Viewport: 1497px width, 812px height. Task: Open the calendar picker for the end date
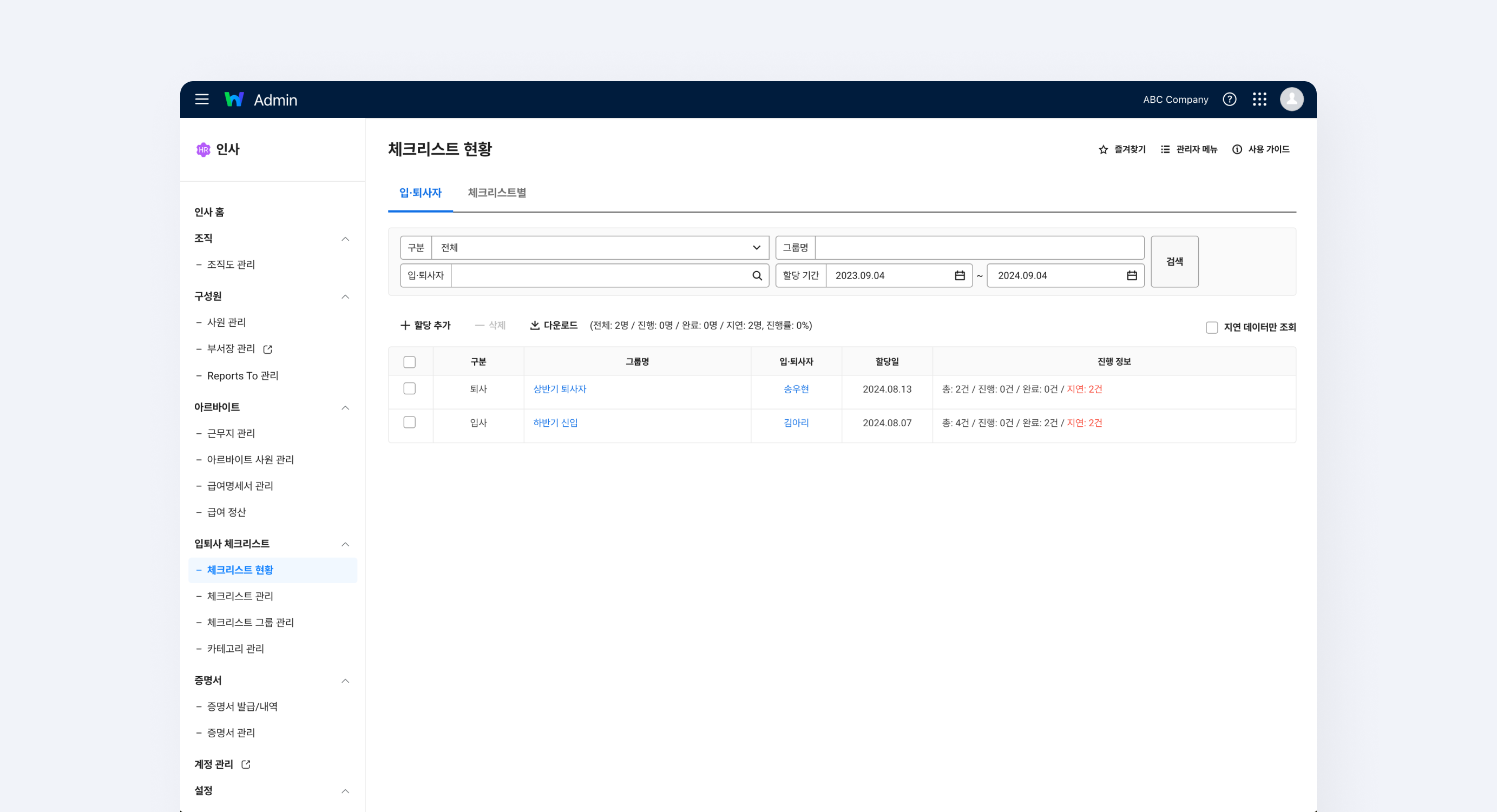1132,275
